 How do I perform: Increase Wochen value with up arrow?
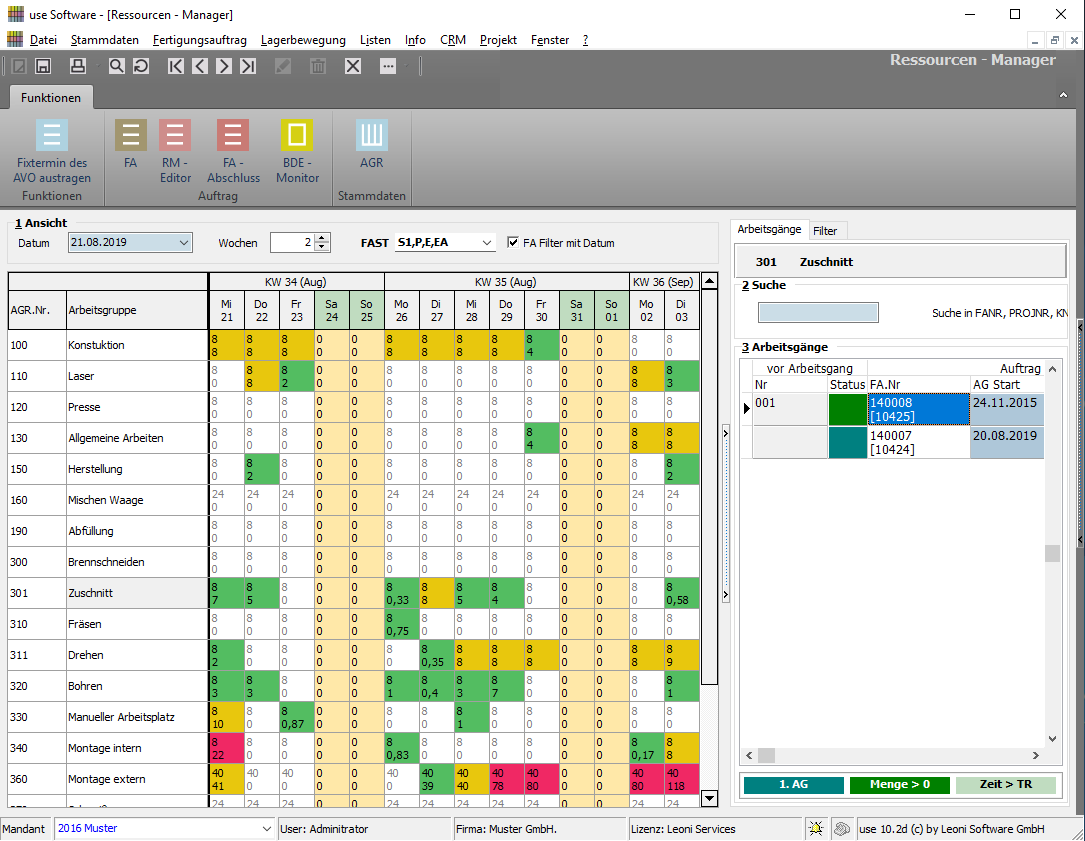[322, 238]
